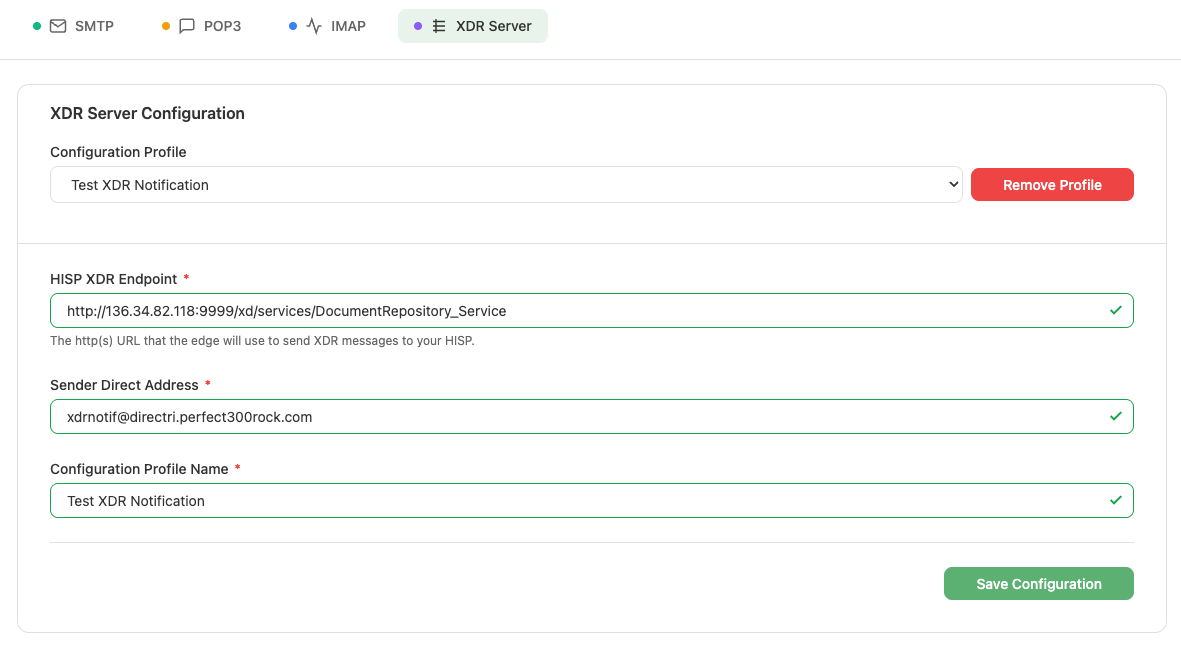The height and width of the screenshot is (662, 1181).
Task: Switch to the POP3 tab
Action: (201, 26)
